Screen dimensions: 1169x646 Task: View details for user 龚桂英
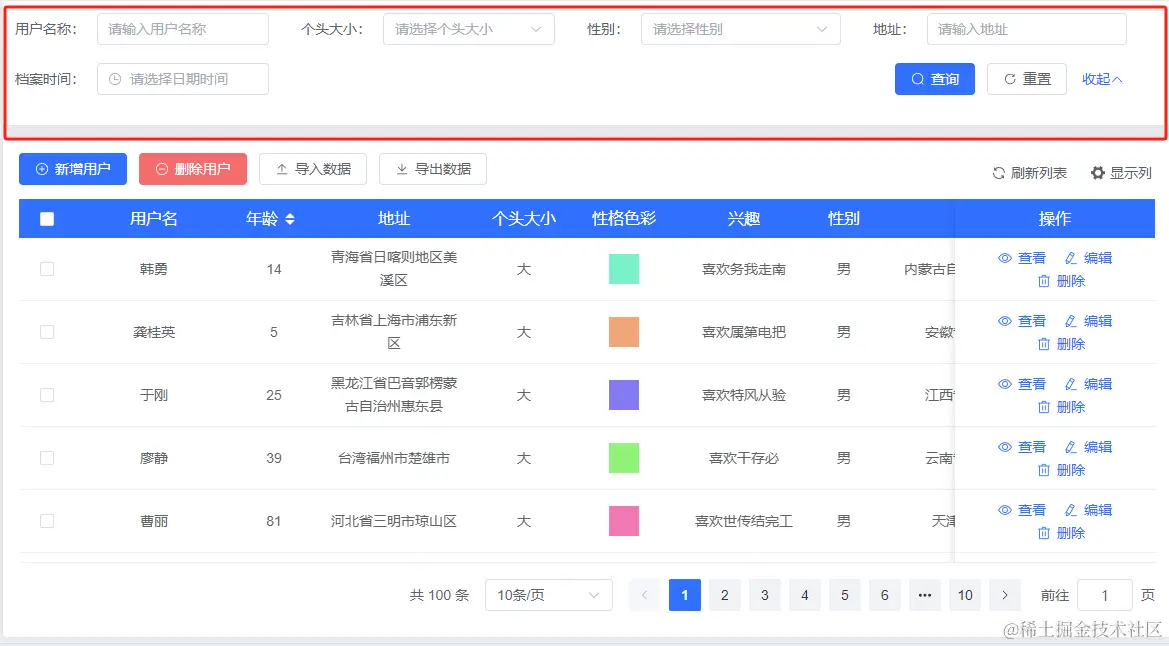1021,321
